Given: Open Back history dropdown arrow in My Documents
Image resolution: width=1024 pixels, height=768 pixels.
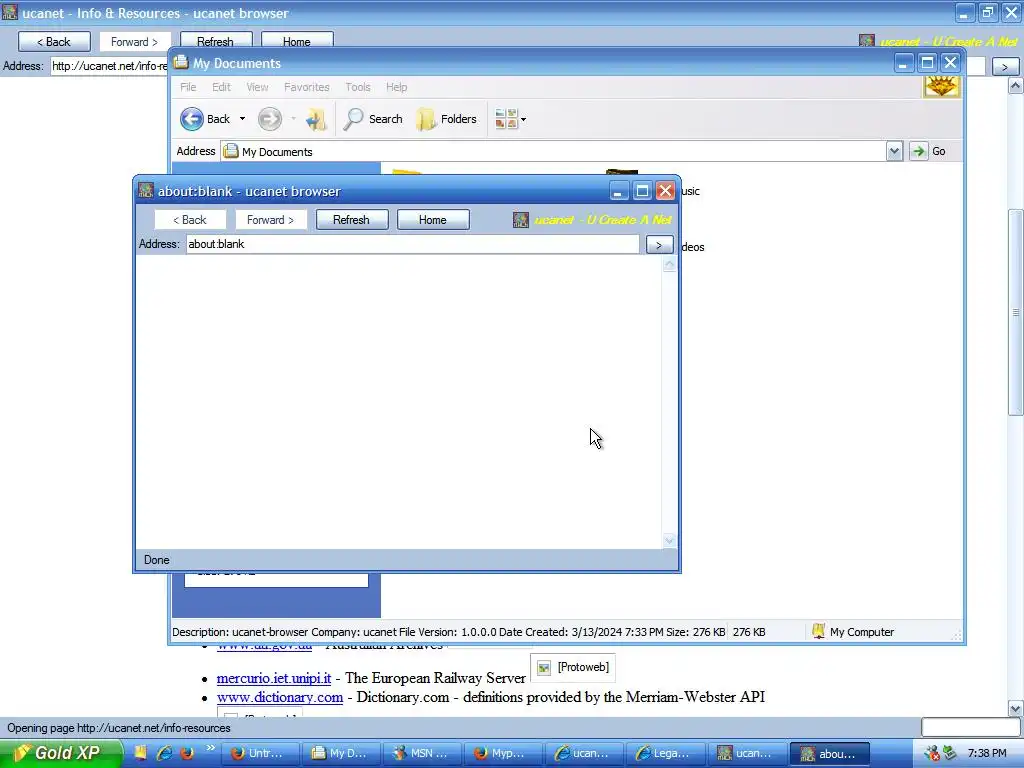Looking at the screenshot, I should pos(242,119).
